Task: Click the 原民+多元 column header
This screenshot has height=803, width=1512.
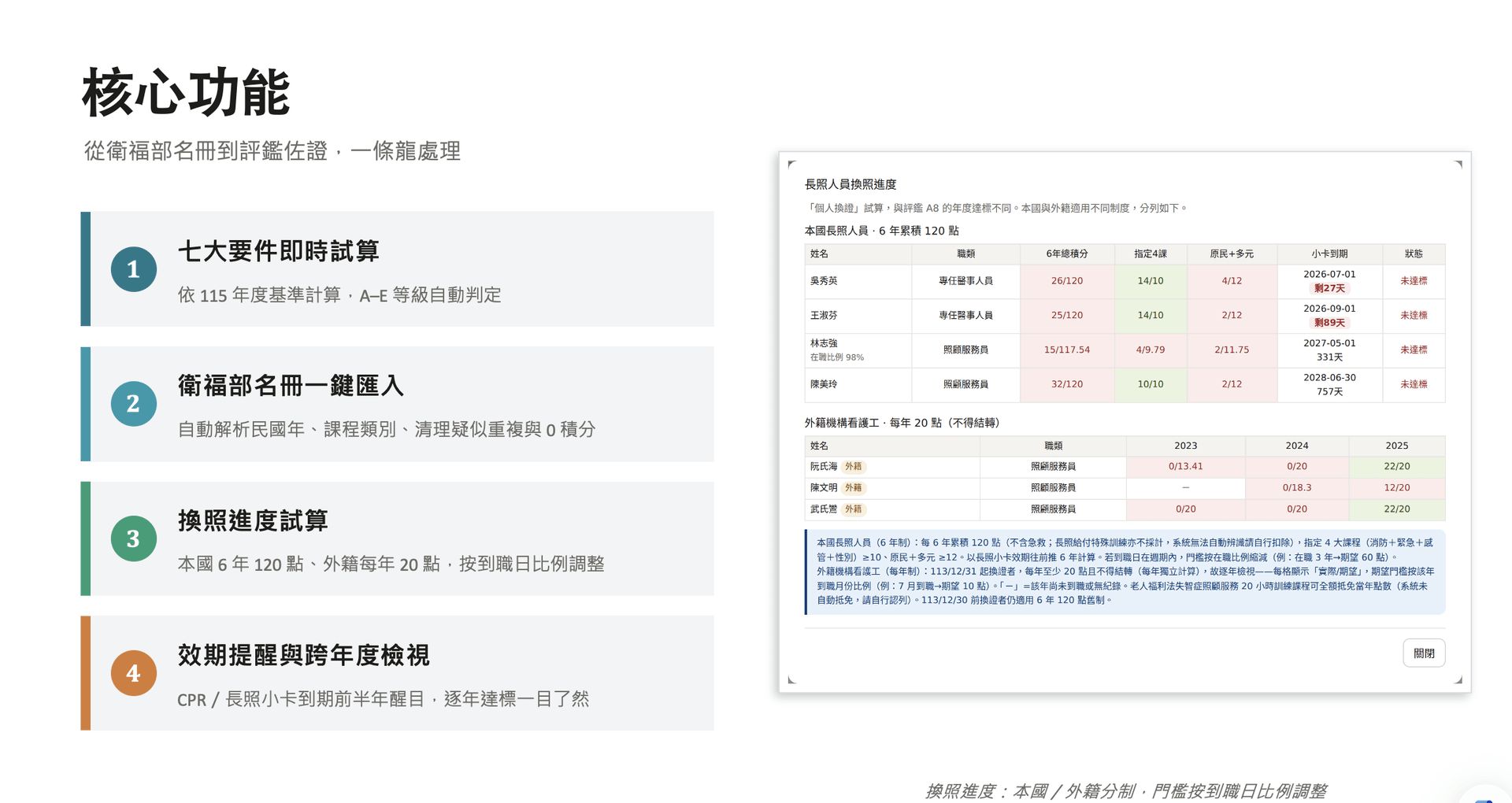Action: [1232, 253]
